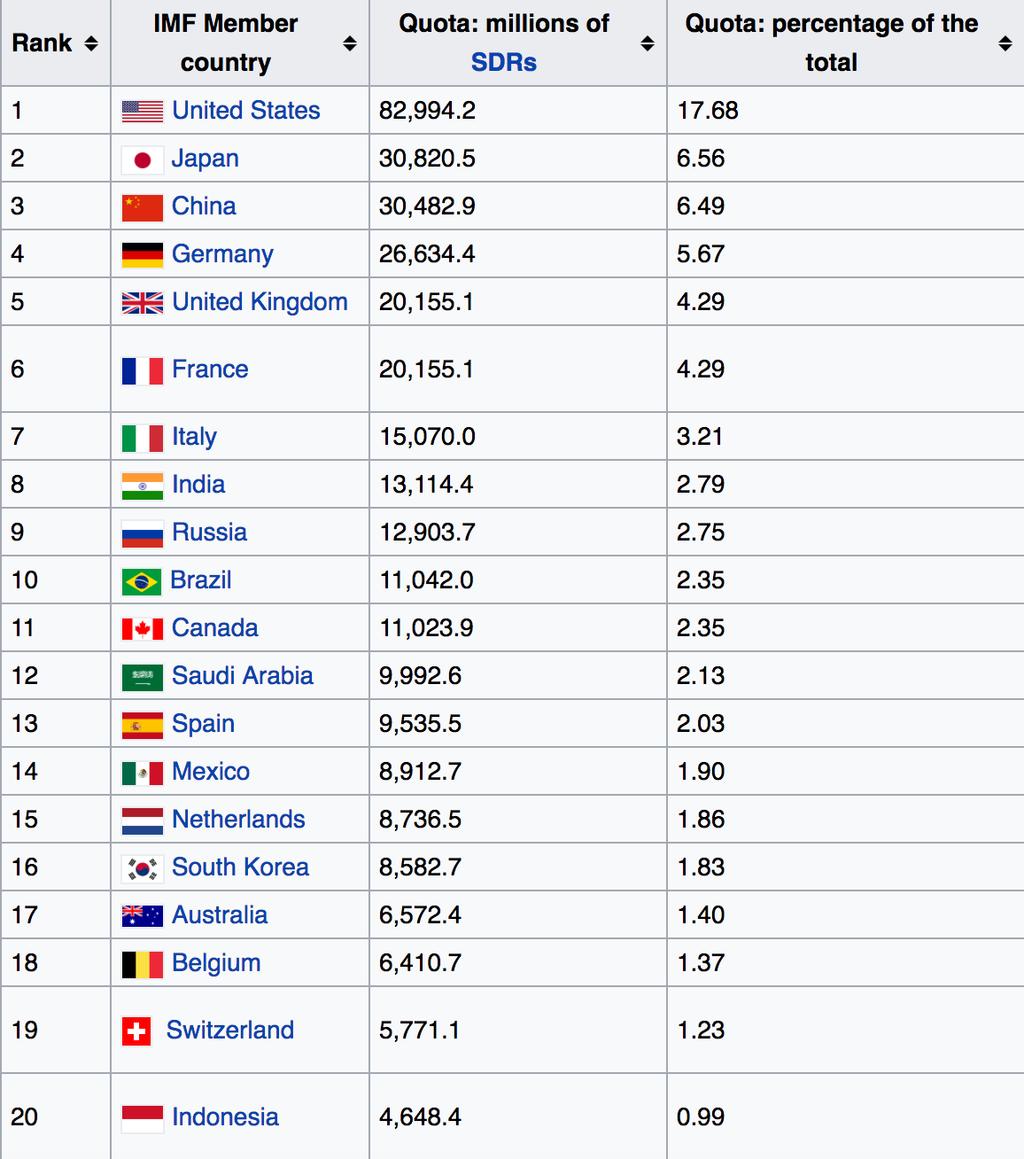Select the 13,114.4 quota cell

518,484
